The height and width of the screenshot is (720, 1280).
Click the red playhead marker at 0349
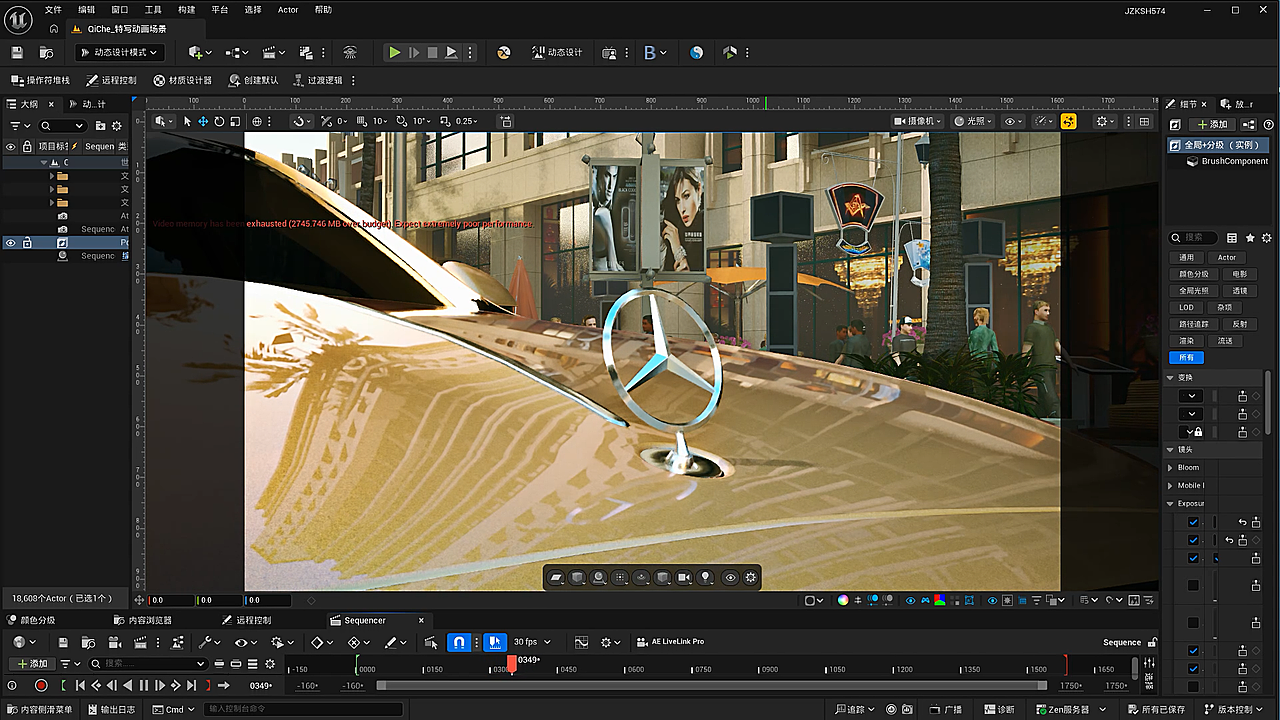click(511, 664)
